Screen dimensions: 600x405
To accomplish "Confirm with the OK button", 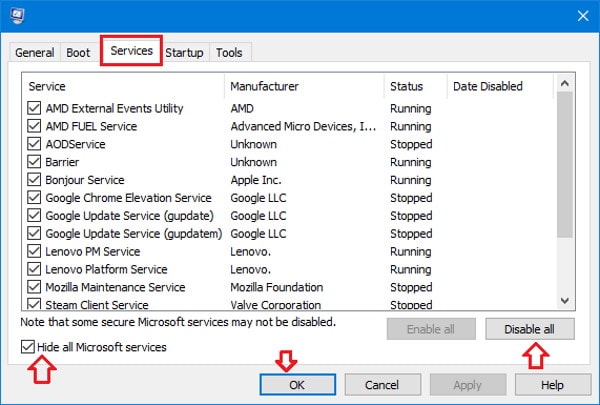I will (297, 385).
